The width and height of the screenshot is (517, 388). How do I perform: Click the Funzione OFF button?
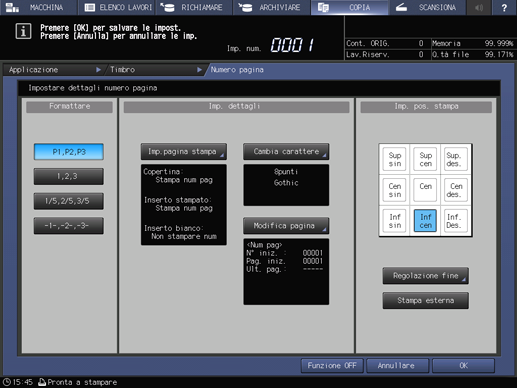pyautogui.click(x=332, y=366)
